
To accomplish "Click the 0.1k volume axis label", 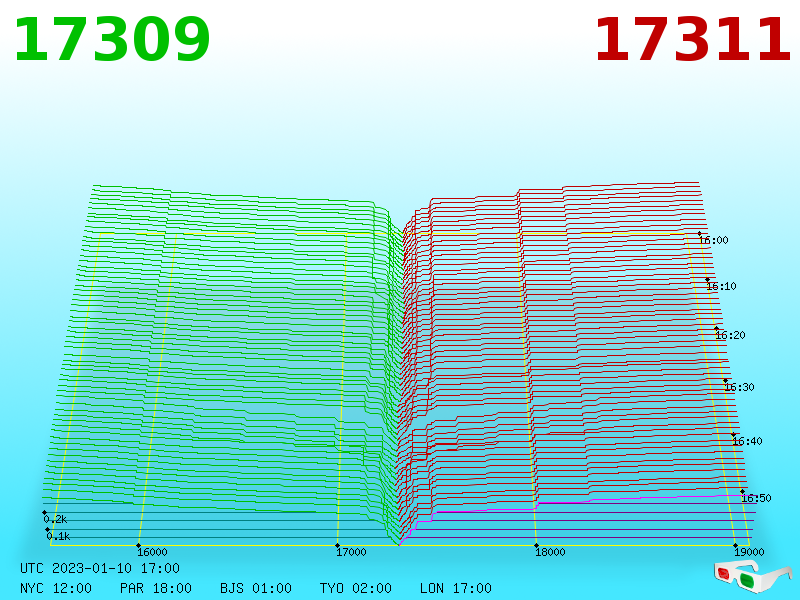I will (x=58, y=536).
